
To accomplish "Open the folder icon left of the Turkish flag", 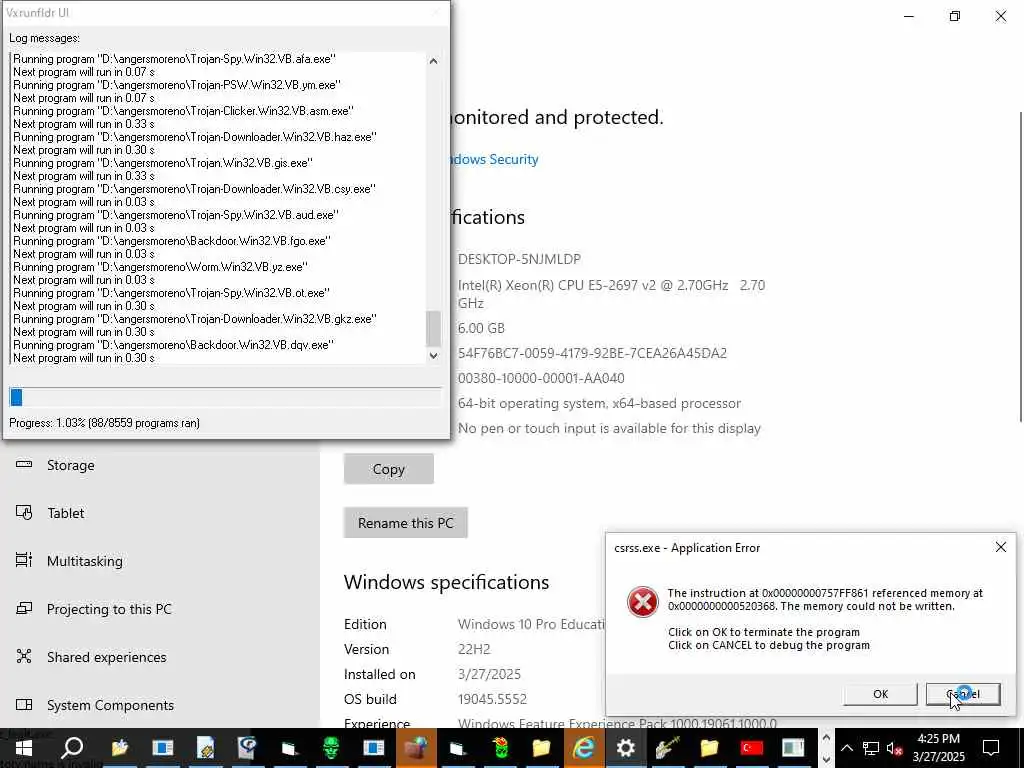I will (x=709, y=748).
